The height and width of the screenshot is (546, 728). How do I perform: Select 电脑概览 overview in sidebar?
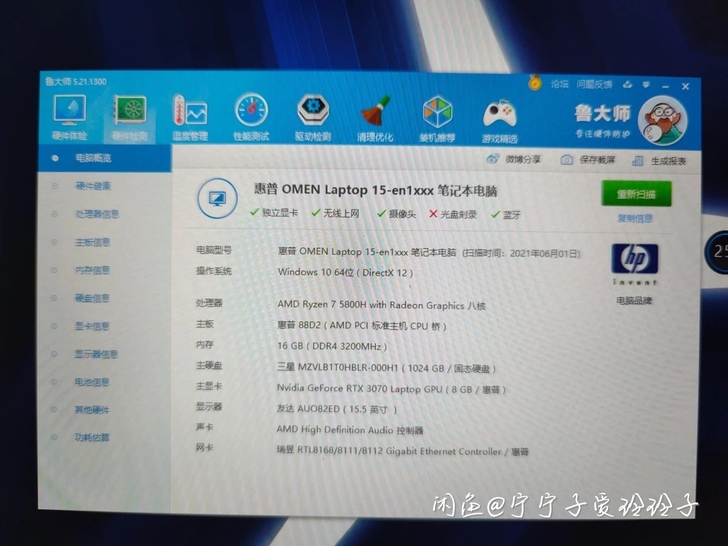[105, 158]
